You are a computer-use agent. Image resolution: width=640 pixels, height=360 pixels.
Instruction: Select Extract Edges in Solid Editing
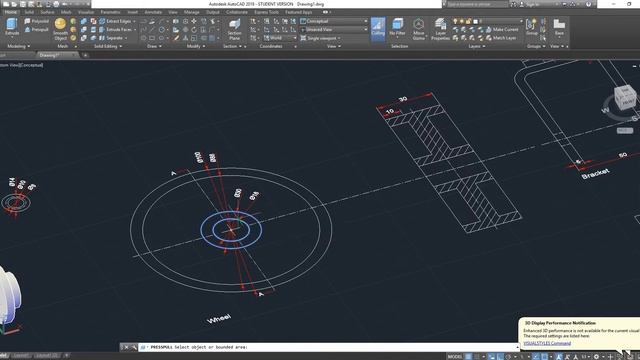pyautogui.click(x=117, y=21)
